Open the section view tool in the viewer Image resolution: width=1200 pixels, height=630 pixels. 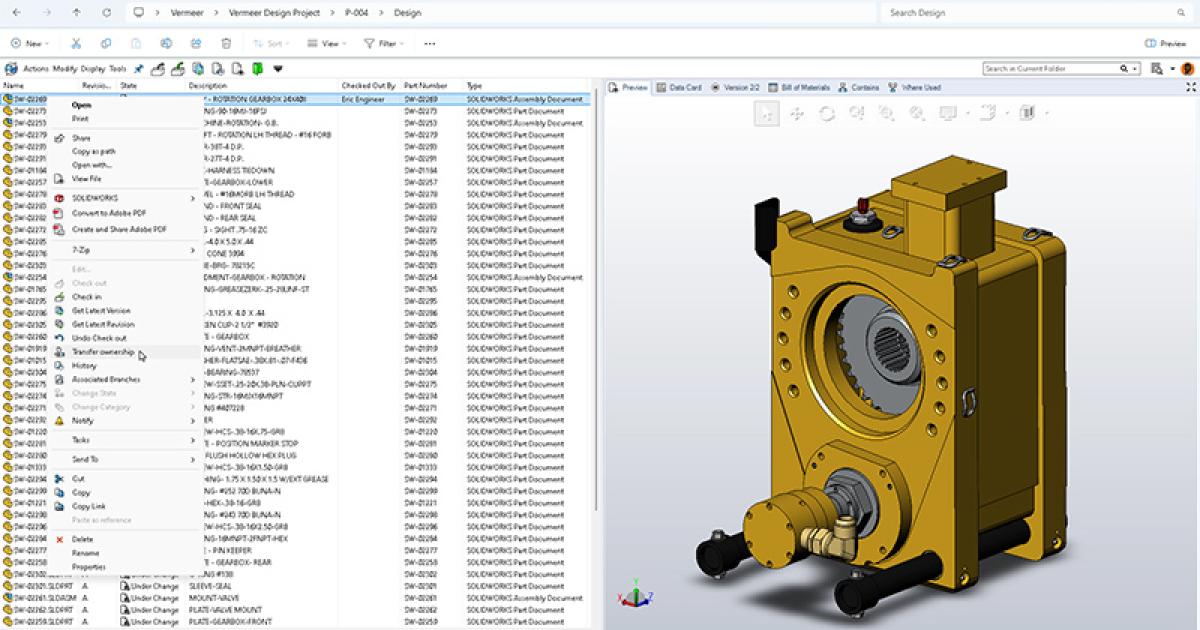(x=1025, y=113)
